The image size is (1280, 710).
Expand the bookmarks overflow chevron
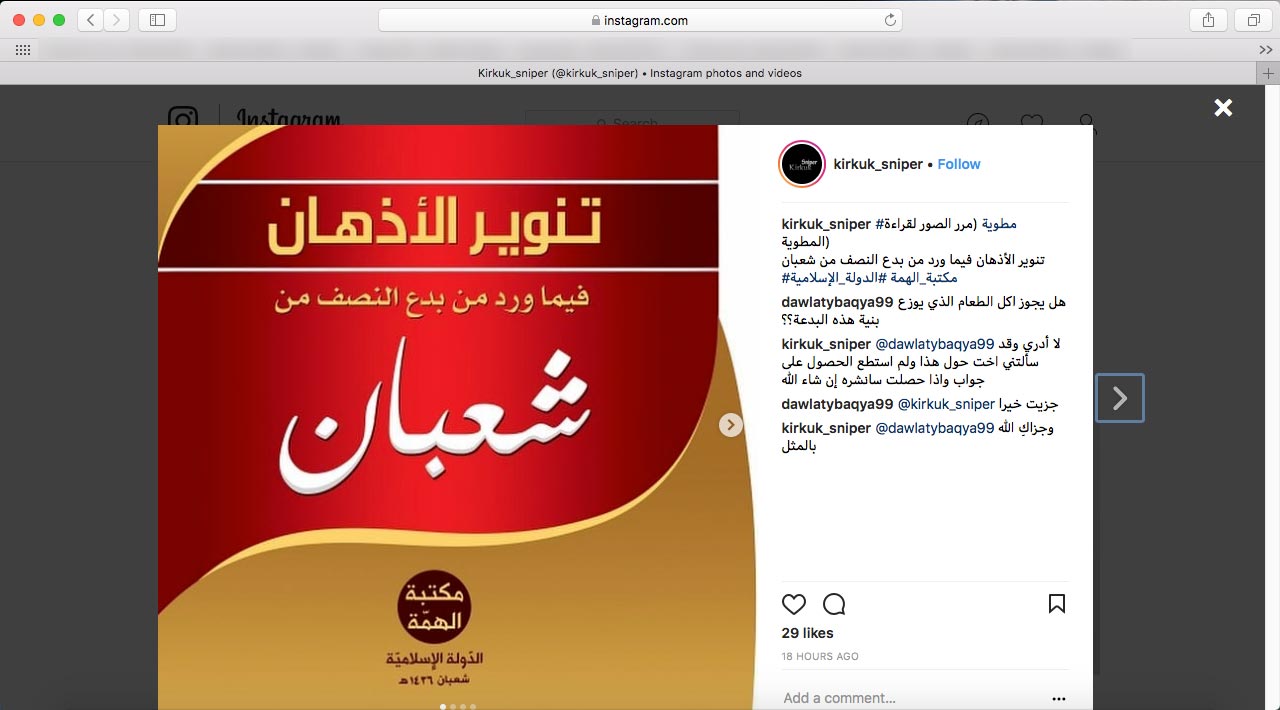[1265, 50]
